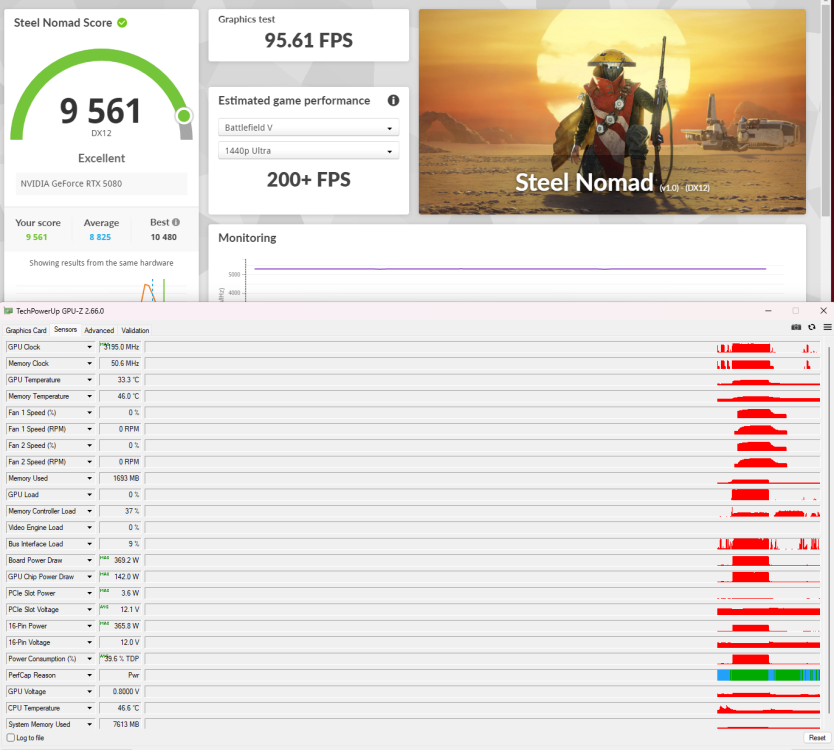Click Showing results from the same hardware
The image size is (834, 750).
101,263
